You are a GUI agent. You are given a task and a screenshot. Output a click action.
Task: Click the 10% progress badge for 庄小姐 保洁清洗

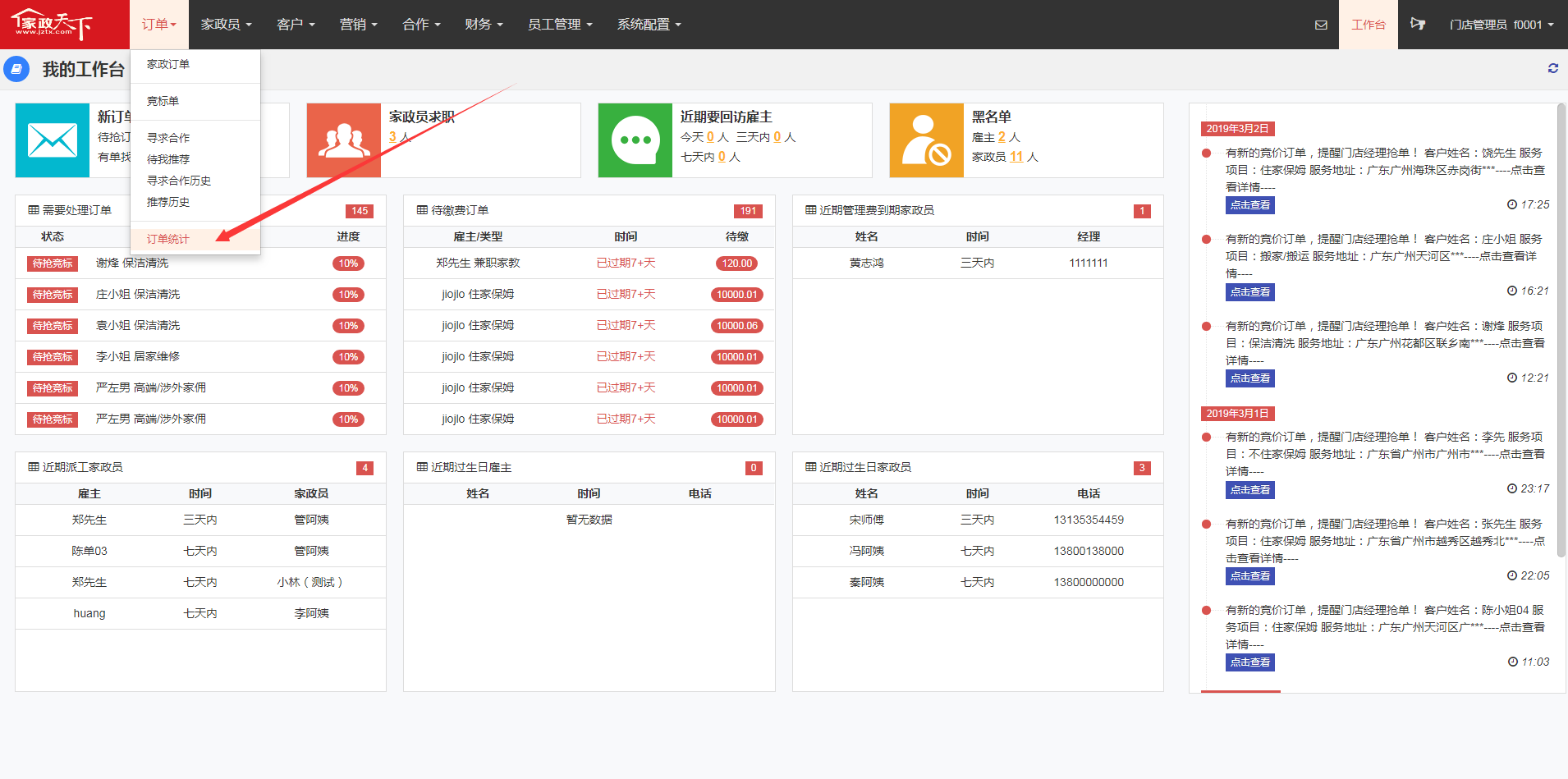pos(348,295)
